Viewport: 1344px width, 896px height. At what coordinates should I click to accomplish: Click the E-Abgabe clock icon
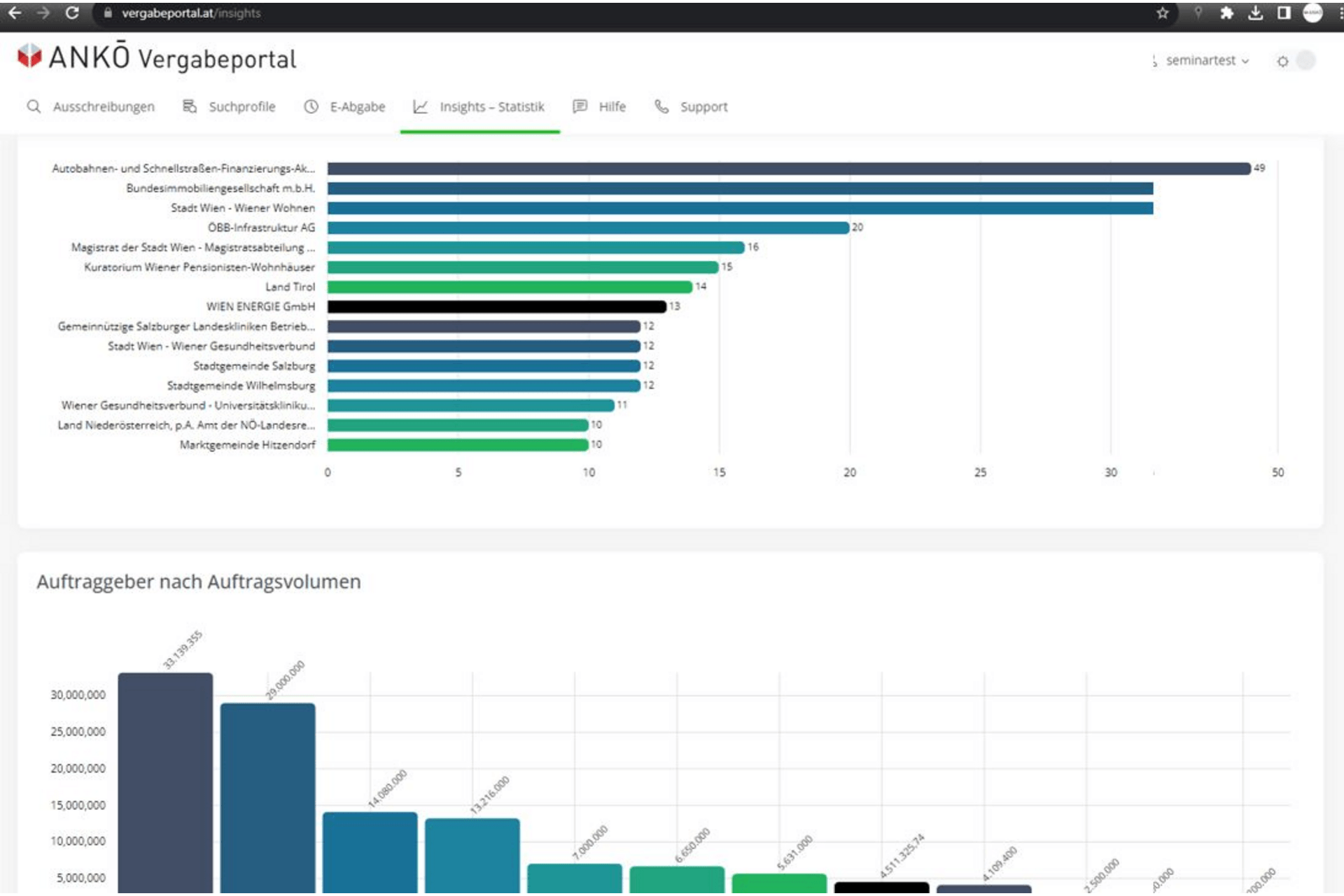[x=309, y=106]
